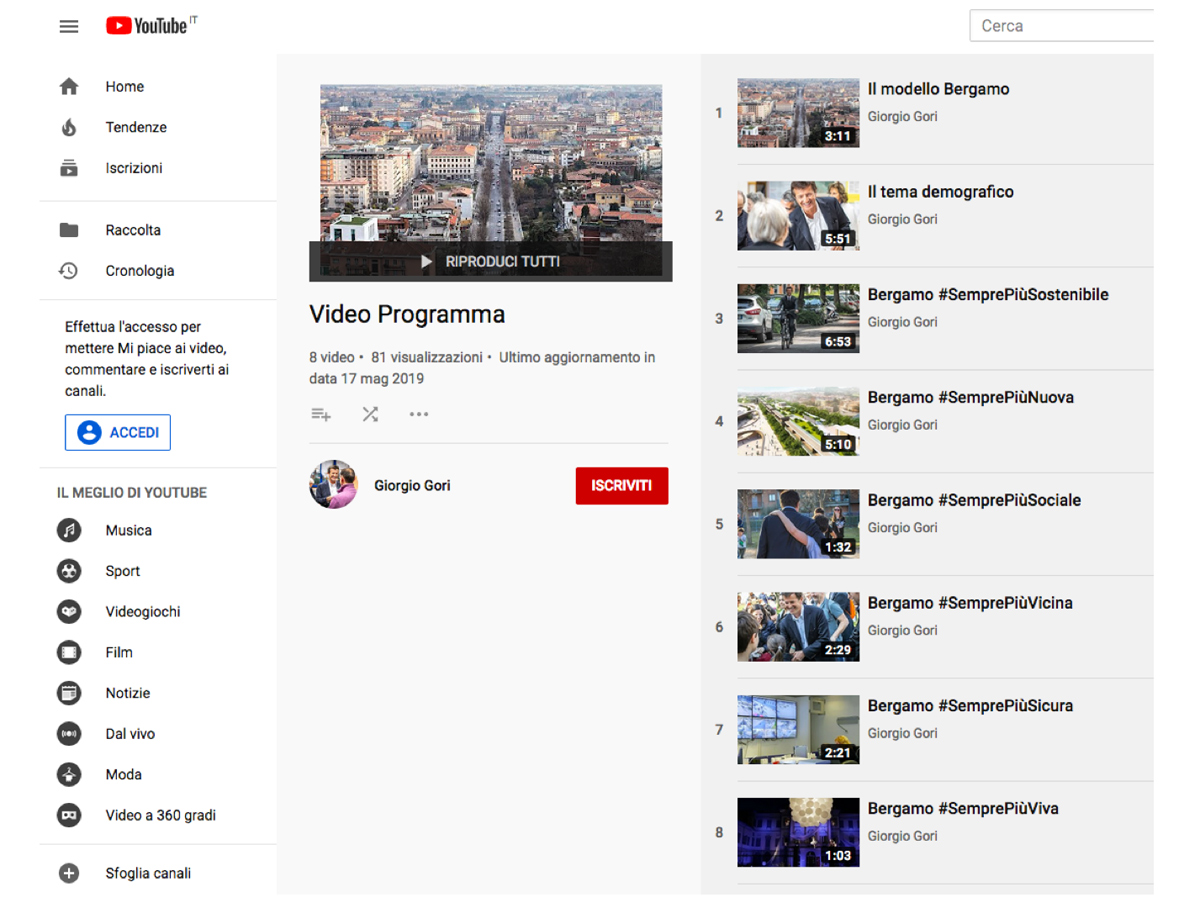Click the shuffle playlist icon
This screenshot has width=1200, height=908.
click(x=370, y=414)
